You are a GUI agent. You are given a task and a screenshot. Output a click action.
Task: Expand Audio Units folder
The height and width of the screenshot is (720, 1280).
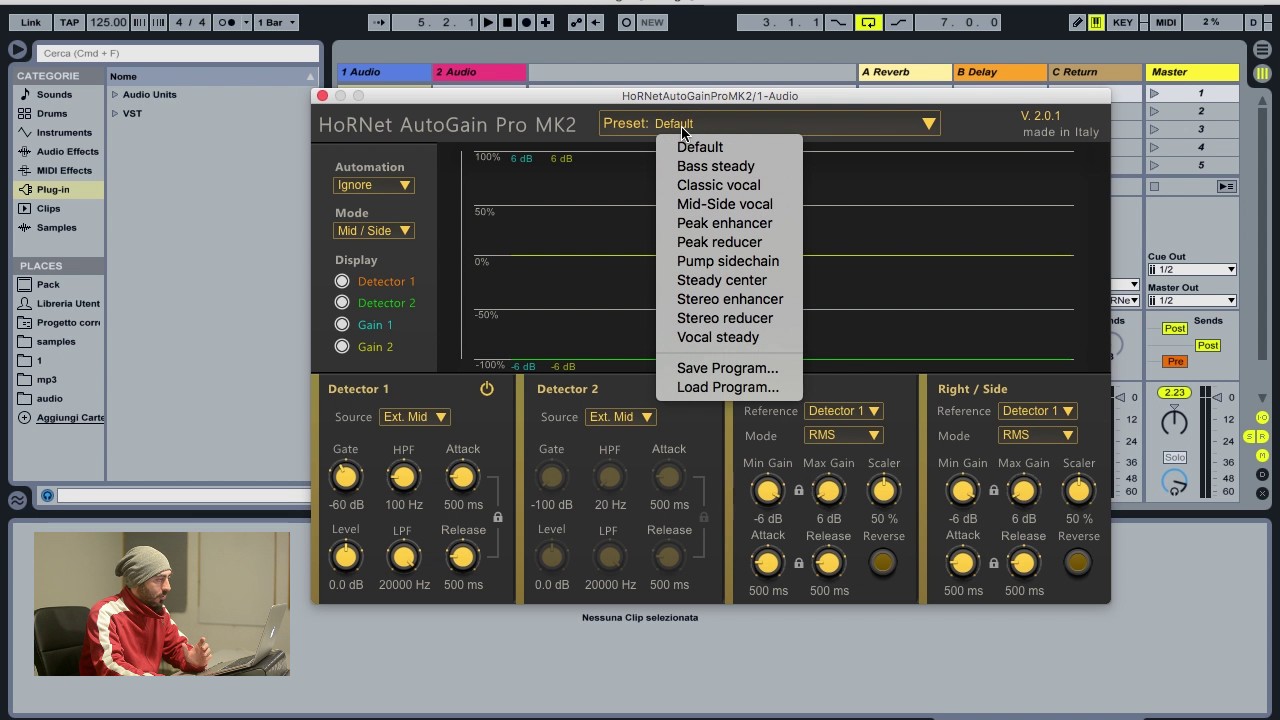point(115,94)
